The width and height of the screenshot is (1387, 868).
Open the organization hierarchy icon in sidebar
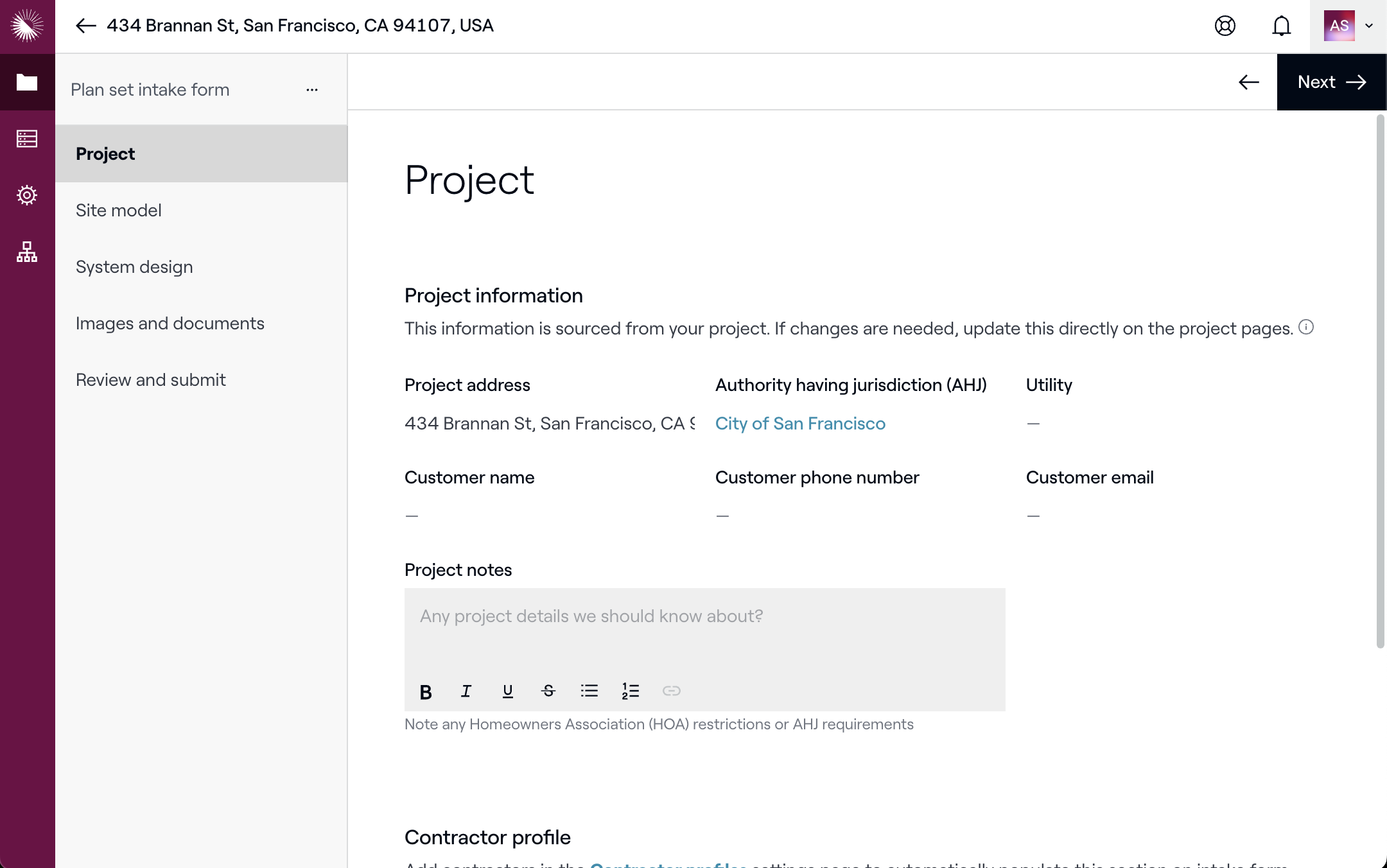tap(27, 252)
